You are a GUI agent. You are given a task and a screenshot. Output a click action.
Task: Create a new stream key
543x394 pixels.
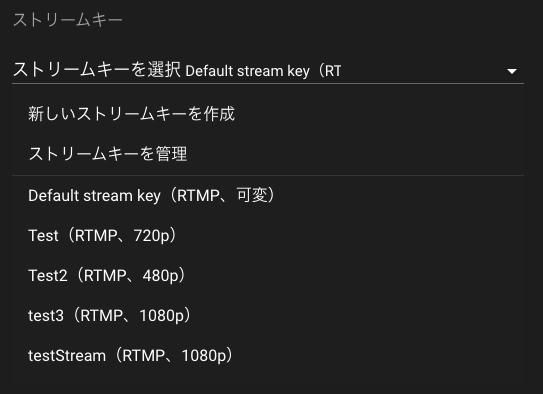tap(268, 114)
